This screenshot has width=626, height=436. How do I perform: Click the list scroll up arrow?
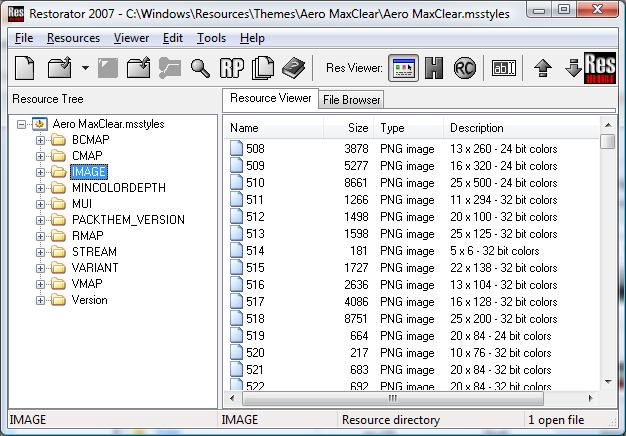[608, 125]
